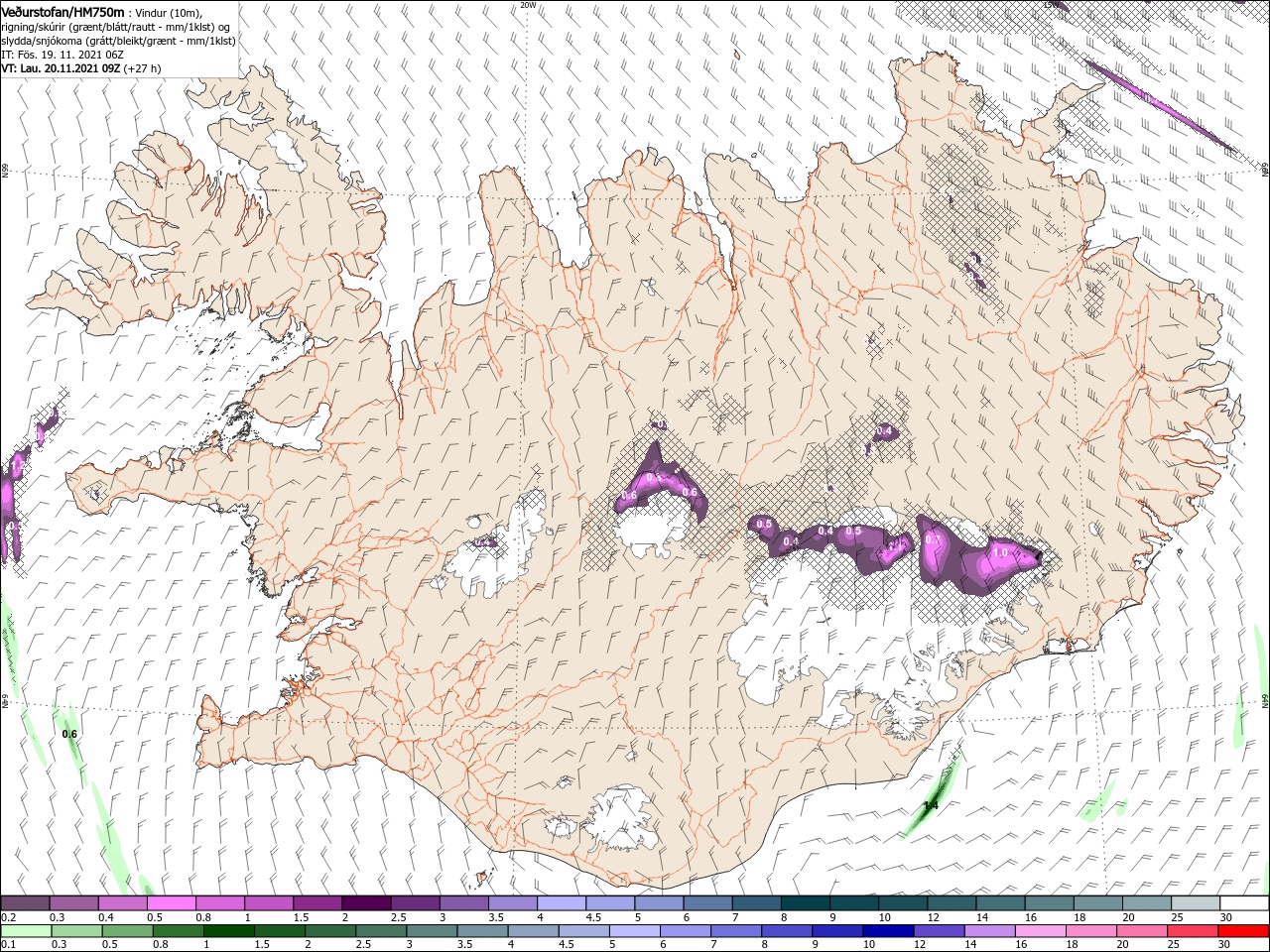Pick the 4 light periwinkle swatch, upper row
1270x952 pixels.
tap(562, 903)
